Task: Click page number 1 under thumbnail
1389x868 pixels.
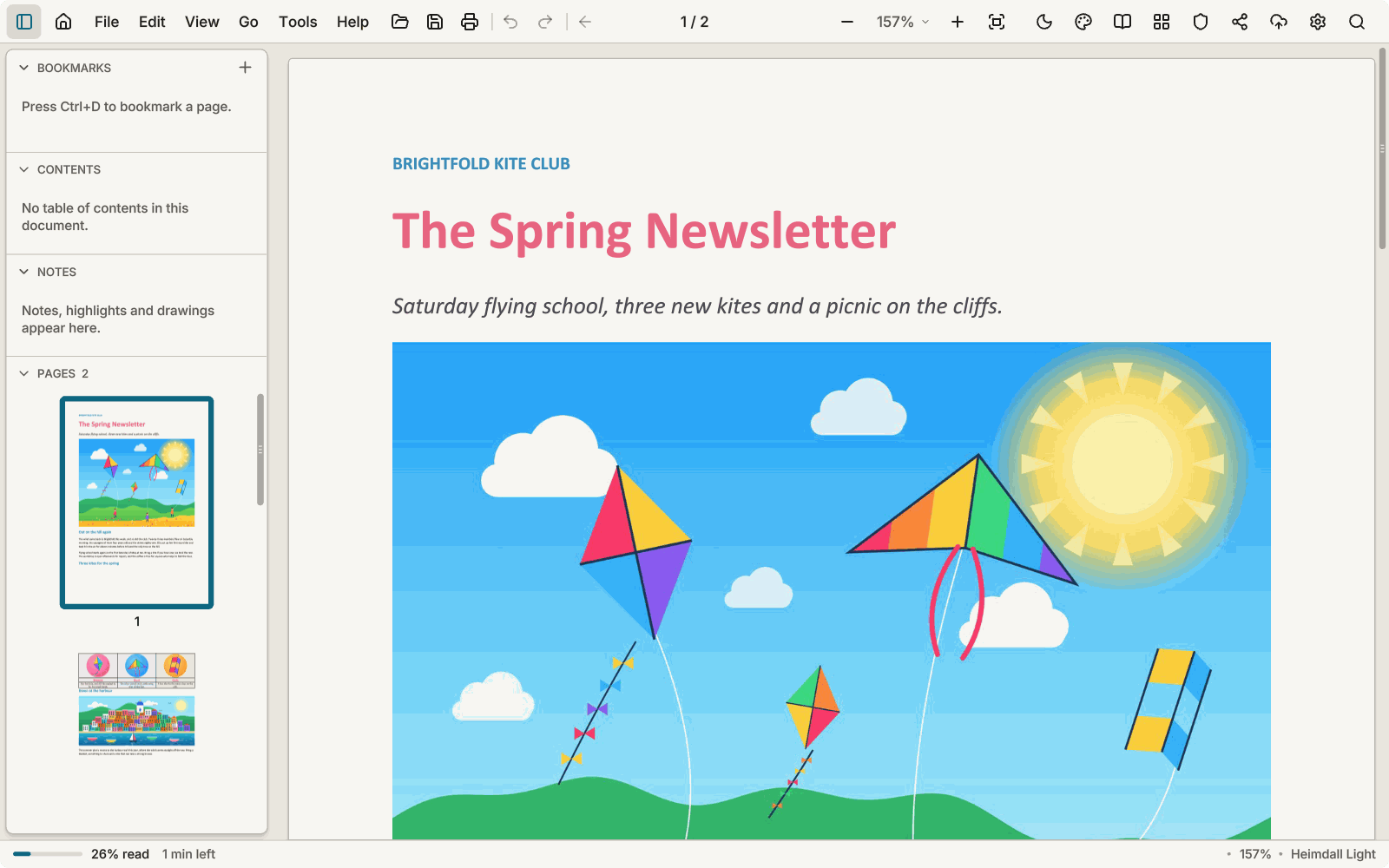Action: coord(137,621)
